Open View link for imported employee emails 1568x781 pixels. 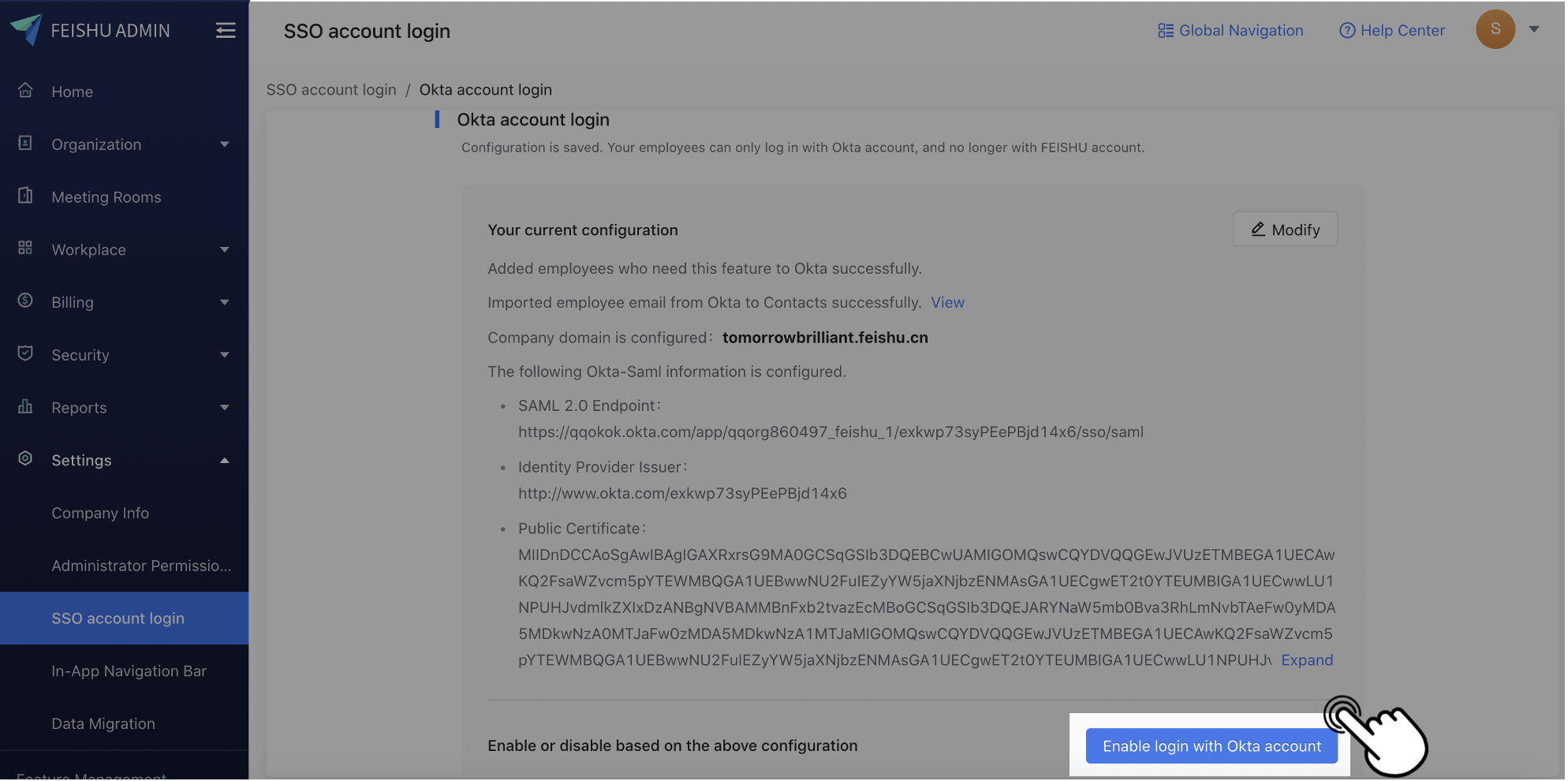(947, 302)
